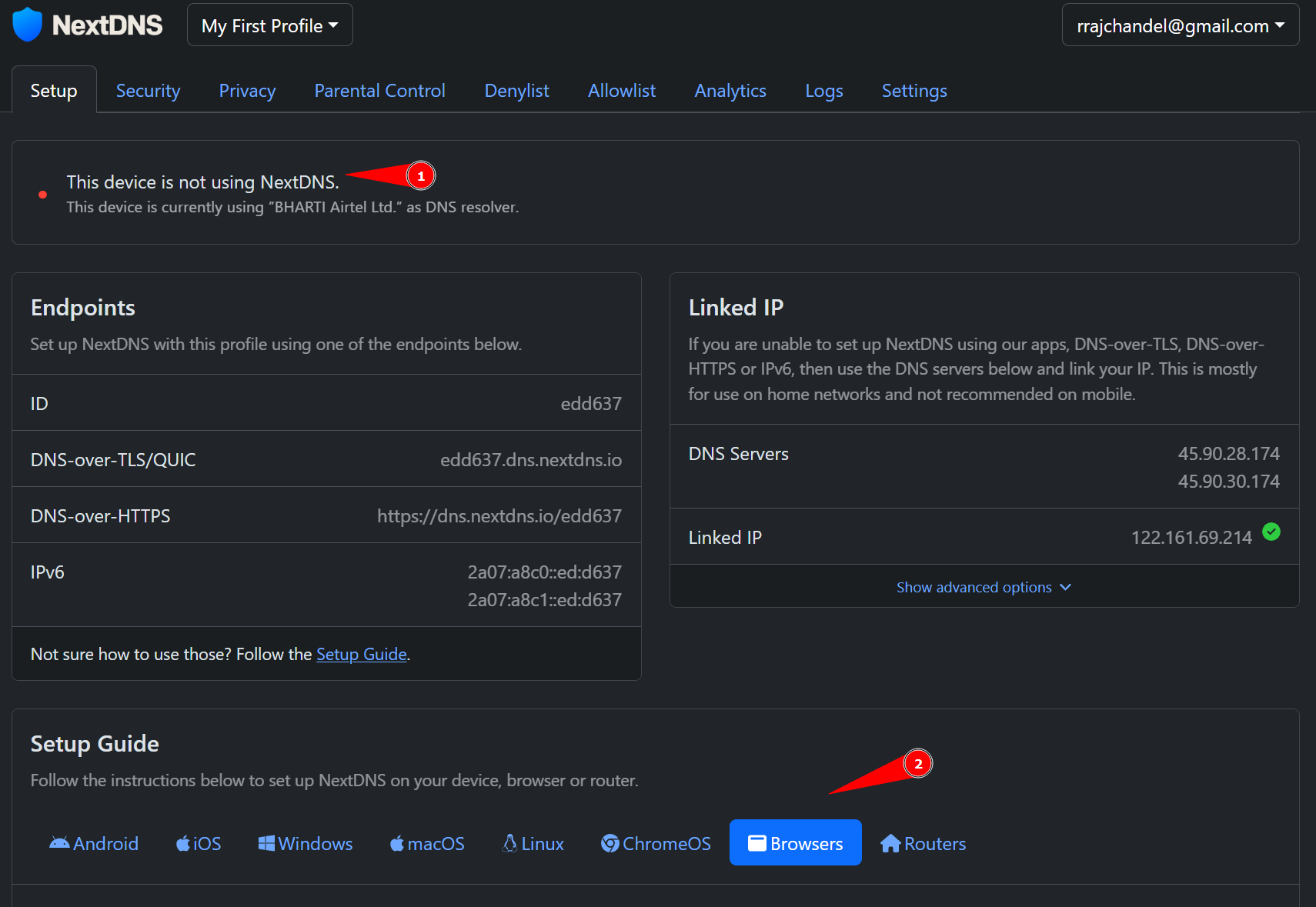Pick the Linux penguin icon

(x=509, y=844)
